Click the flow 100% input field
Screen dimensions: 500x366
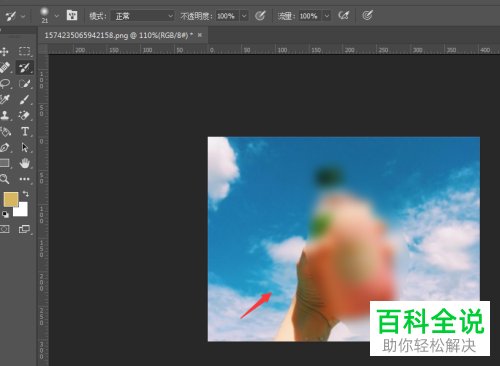tap(310, 16)
